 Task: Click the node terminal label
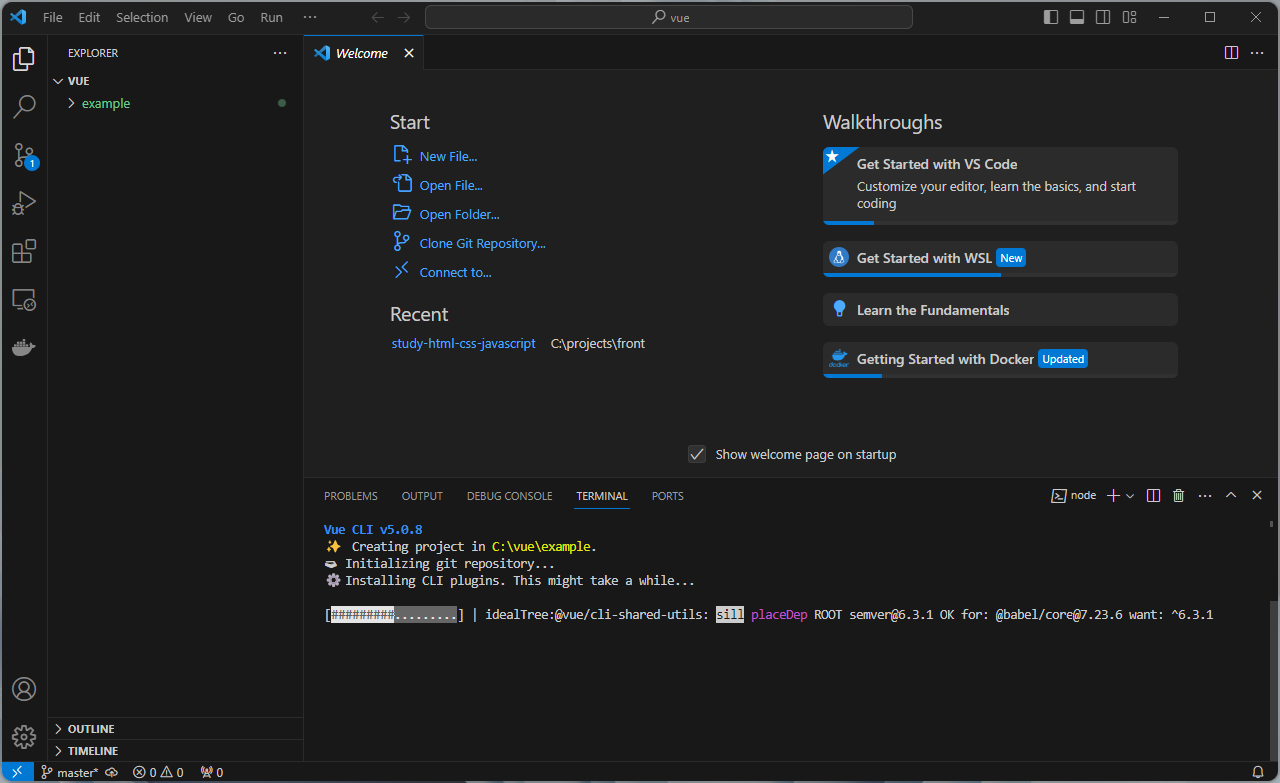(1074, 495)
